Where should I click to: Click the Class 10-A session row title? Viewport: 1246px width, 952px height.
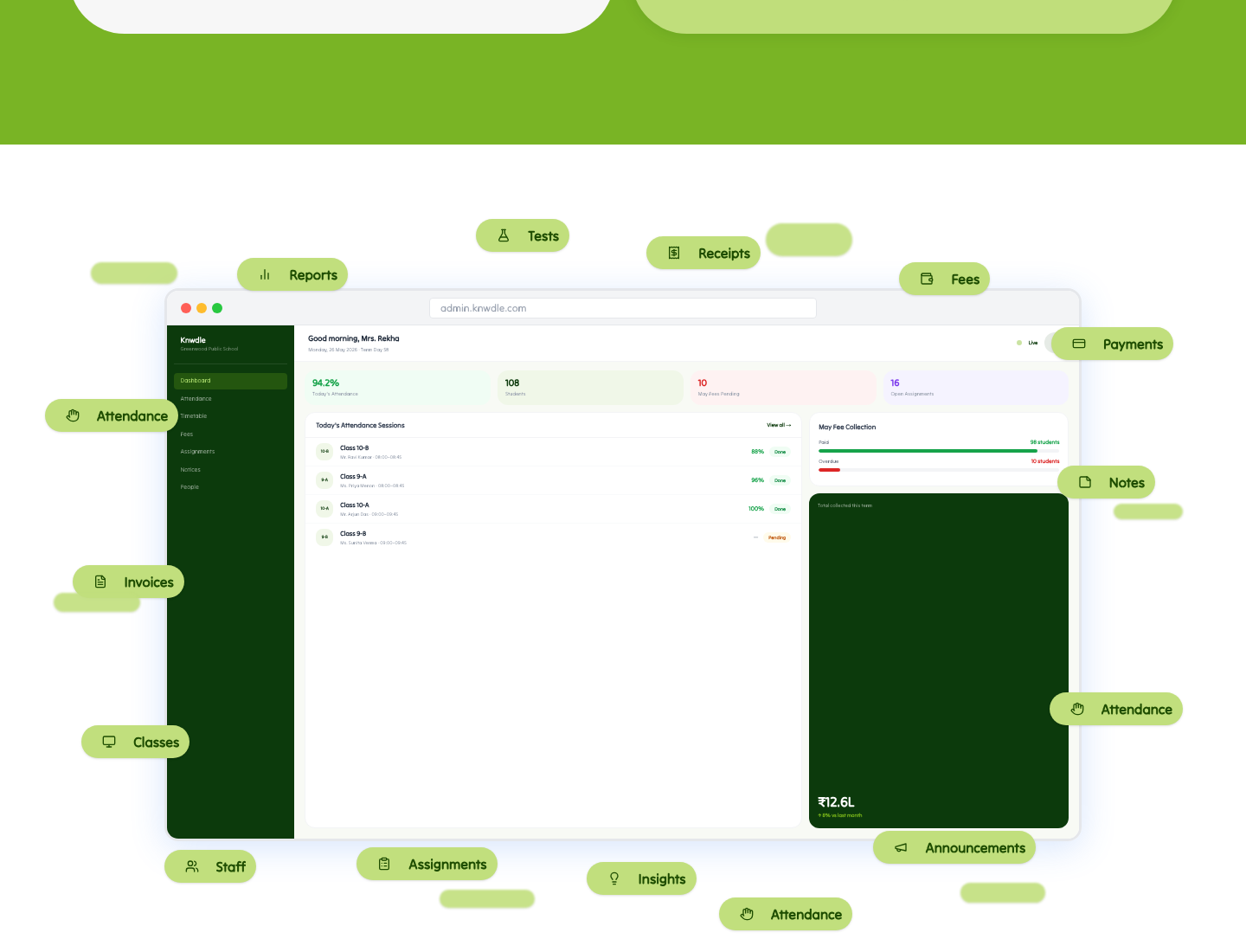pos(355,505)
